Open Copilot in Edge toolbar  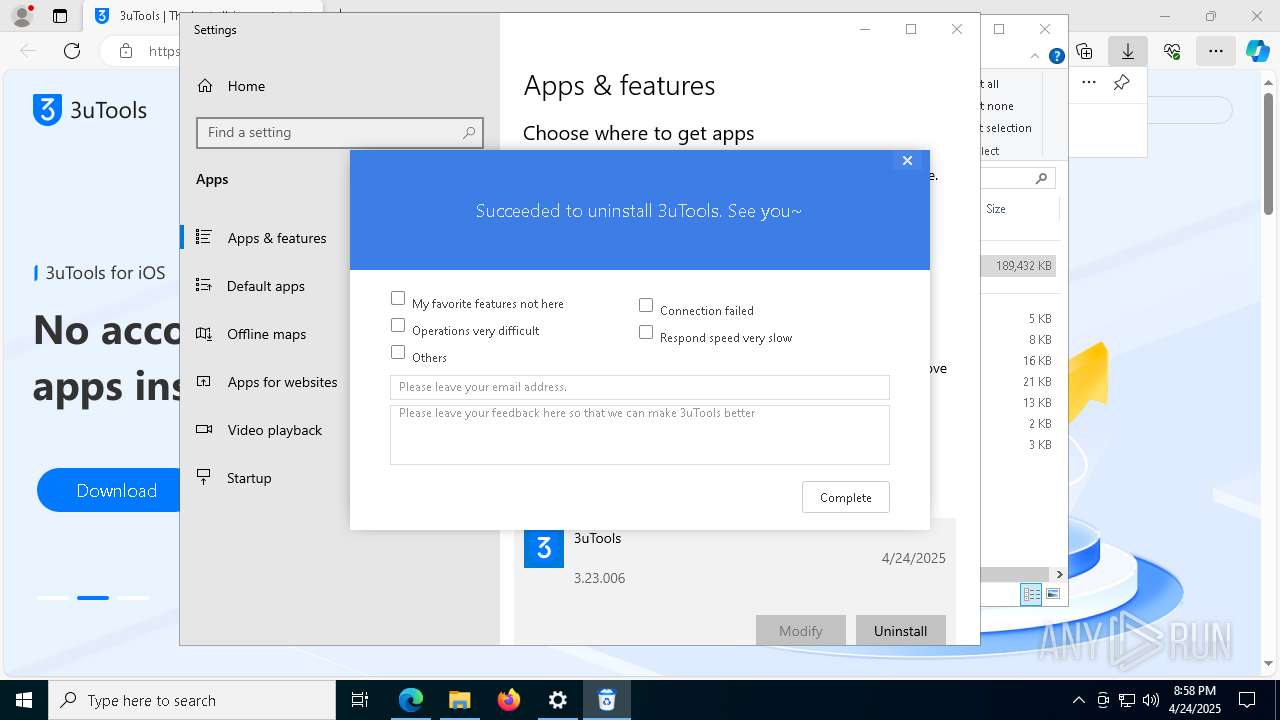pyautogui.click(x=1258, y=51)
